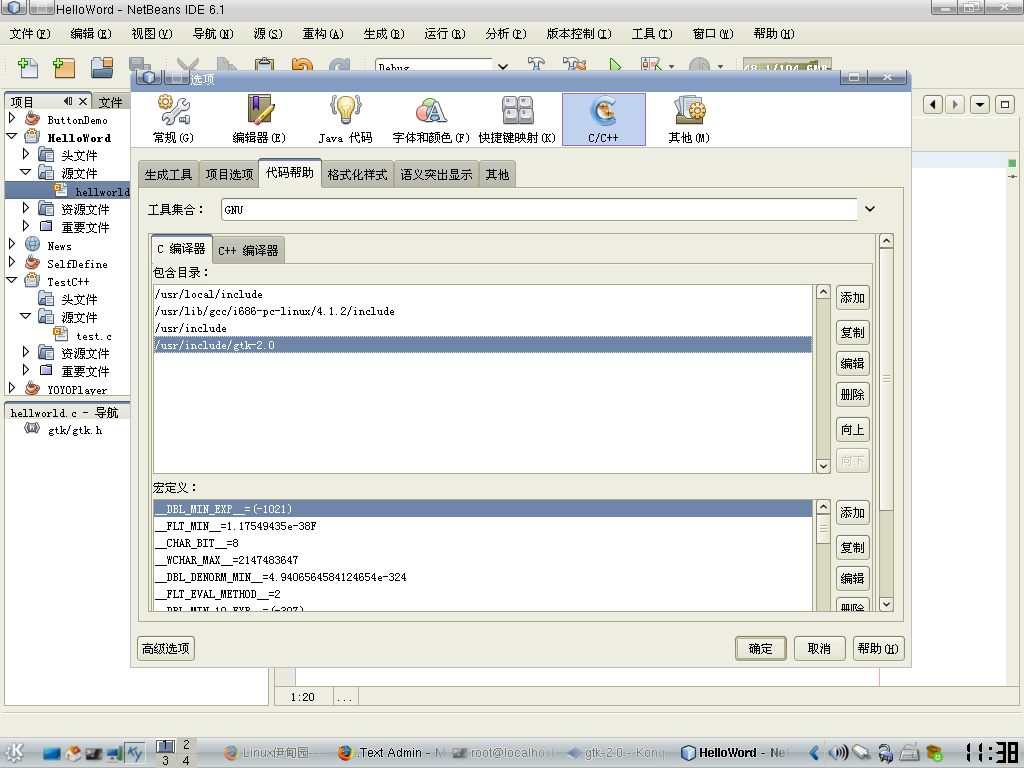Click the New Project toolbar icon
The width and height of the screenshot is (1024, 768).
click(x=64, y=67)
